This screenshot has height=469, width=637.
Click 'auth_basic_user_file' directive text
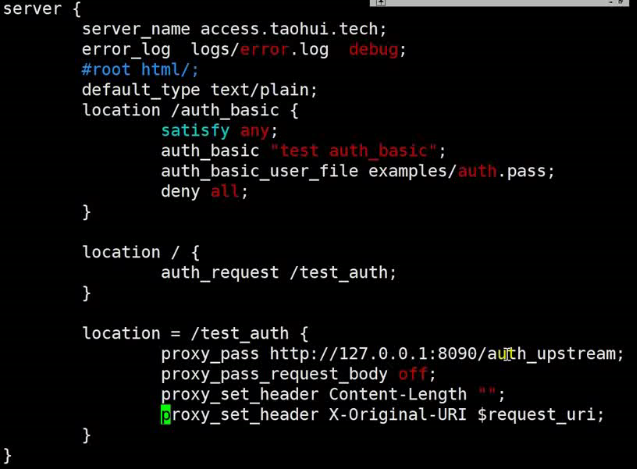(x=260, y=172)
